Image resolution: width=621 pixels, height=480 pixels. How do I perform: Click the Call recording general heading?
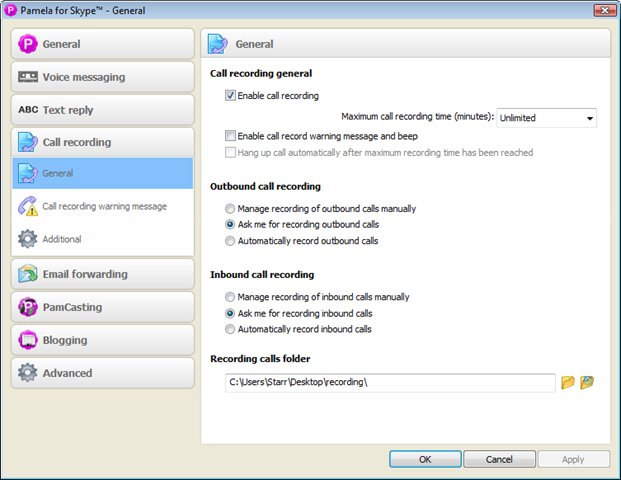click(x=261, y=73)
